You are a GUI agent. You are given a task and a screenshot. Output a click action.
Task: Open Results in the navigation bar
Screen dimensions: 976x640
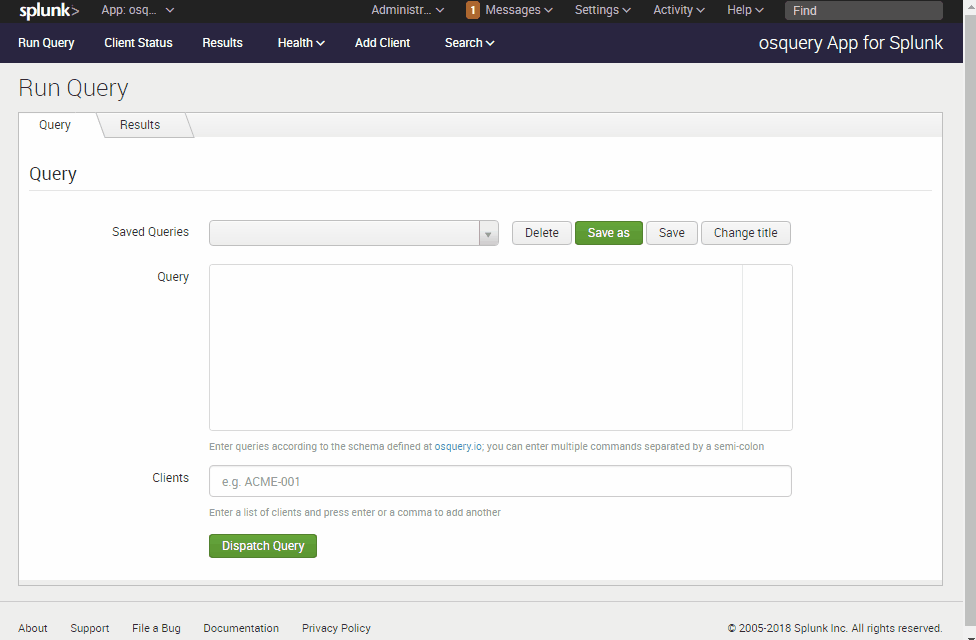(222, 43)
